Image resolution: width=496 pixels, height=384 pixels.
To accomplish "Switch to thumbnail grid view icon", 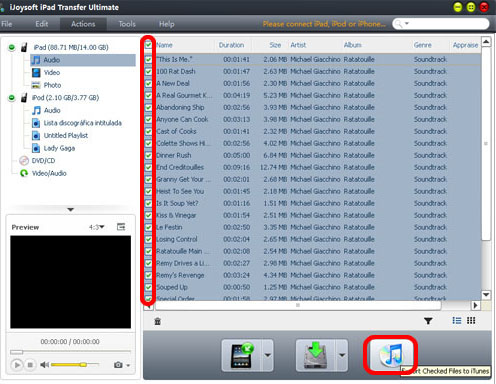I will click(471, 321).
